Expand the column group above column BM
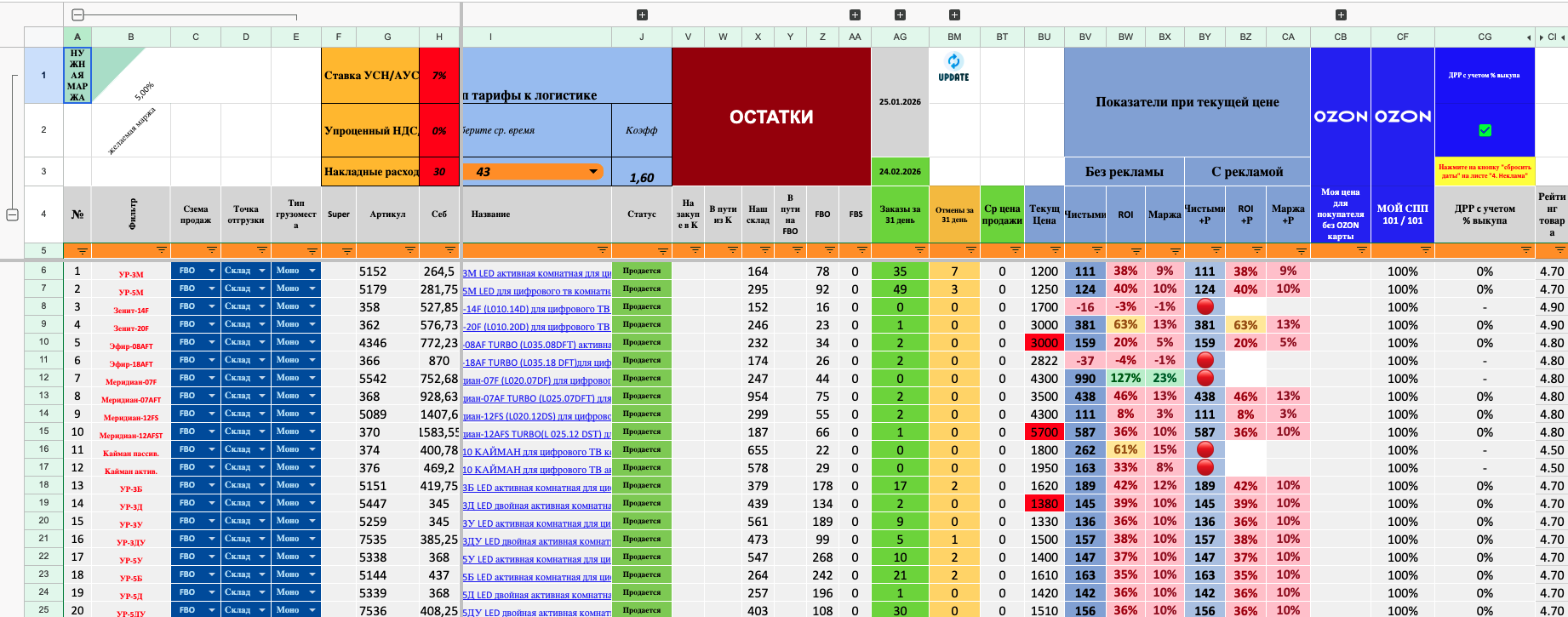Image resolution: width=1568 pixels, height=617 pixels. point(954,14)
